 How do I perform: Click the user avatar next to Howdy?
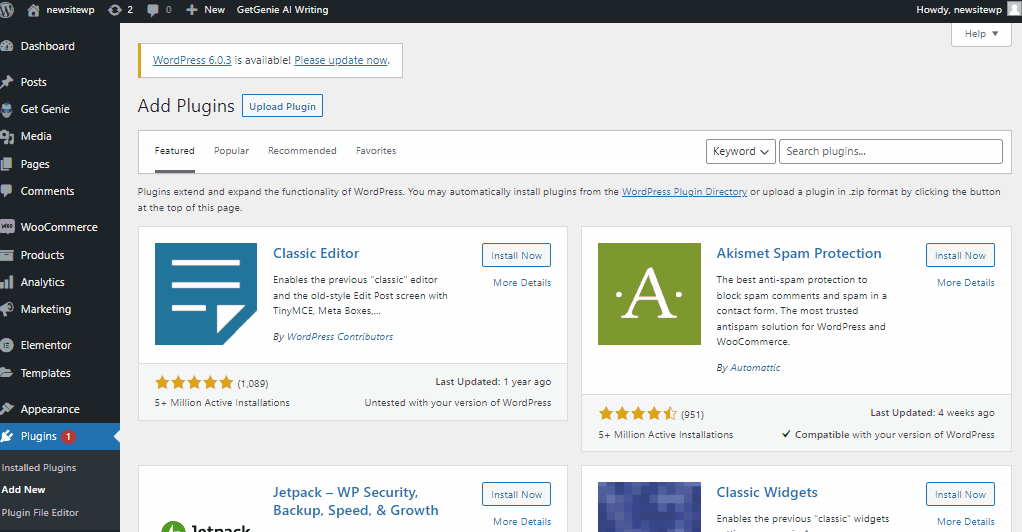(1014, 9)
